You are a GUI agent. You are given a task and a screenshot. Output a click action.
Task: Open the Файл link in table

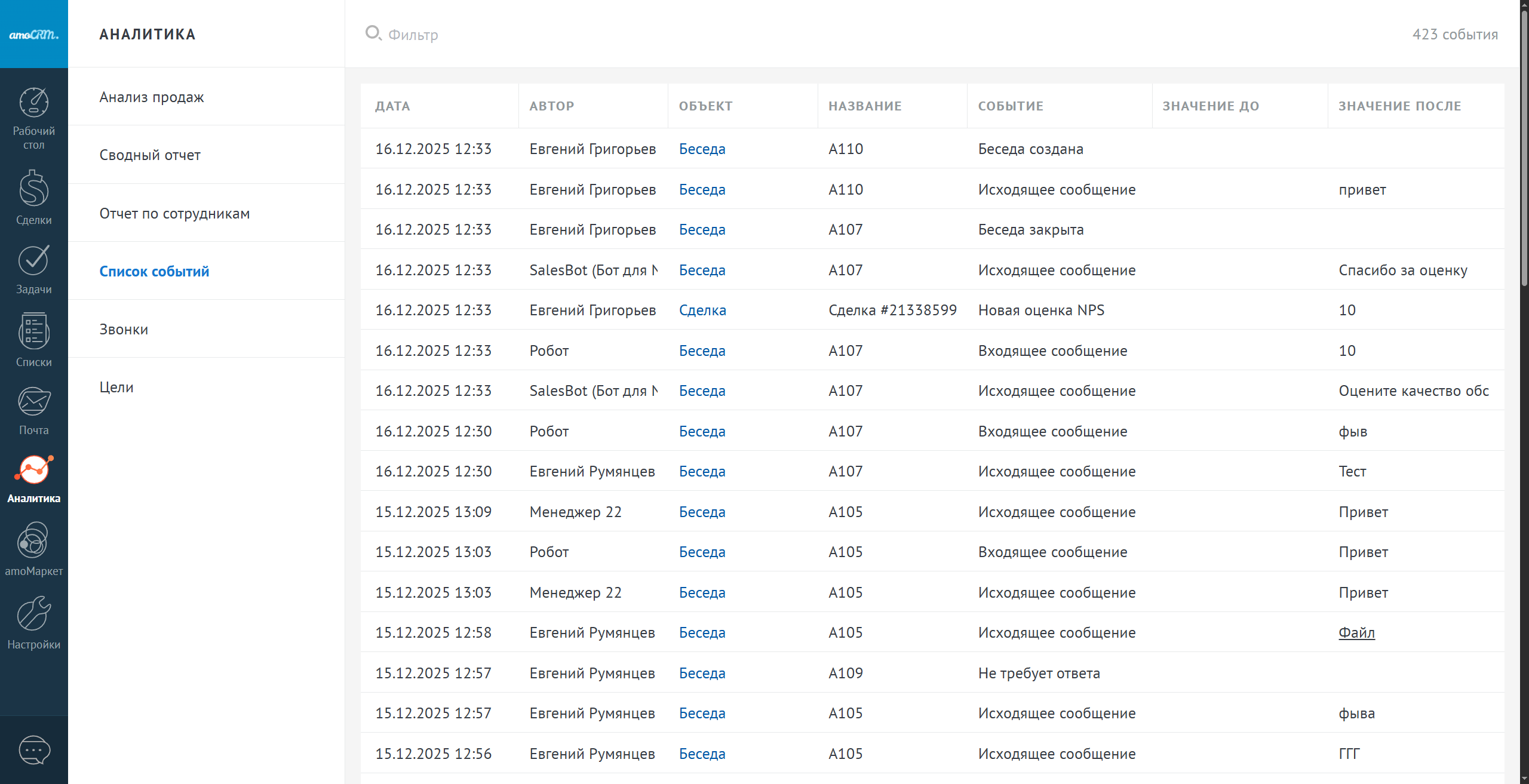coord(1356,632)
